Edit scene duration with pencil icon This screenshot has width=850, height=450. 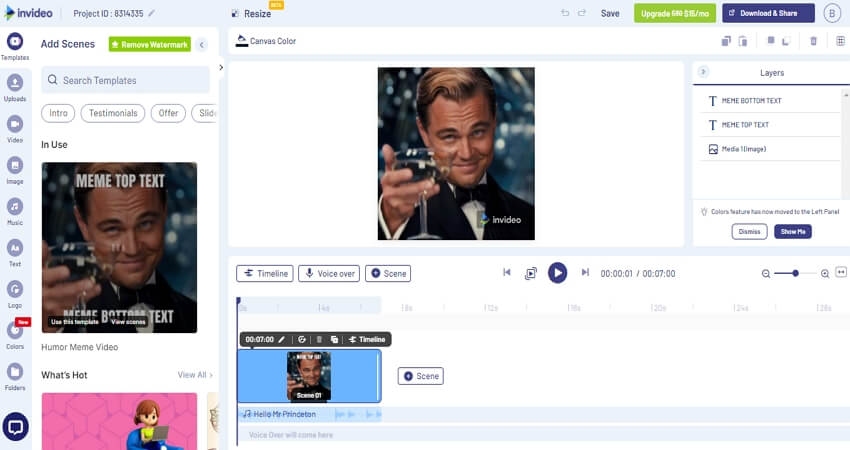click(x=281, y=339)
